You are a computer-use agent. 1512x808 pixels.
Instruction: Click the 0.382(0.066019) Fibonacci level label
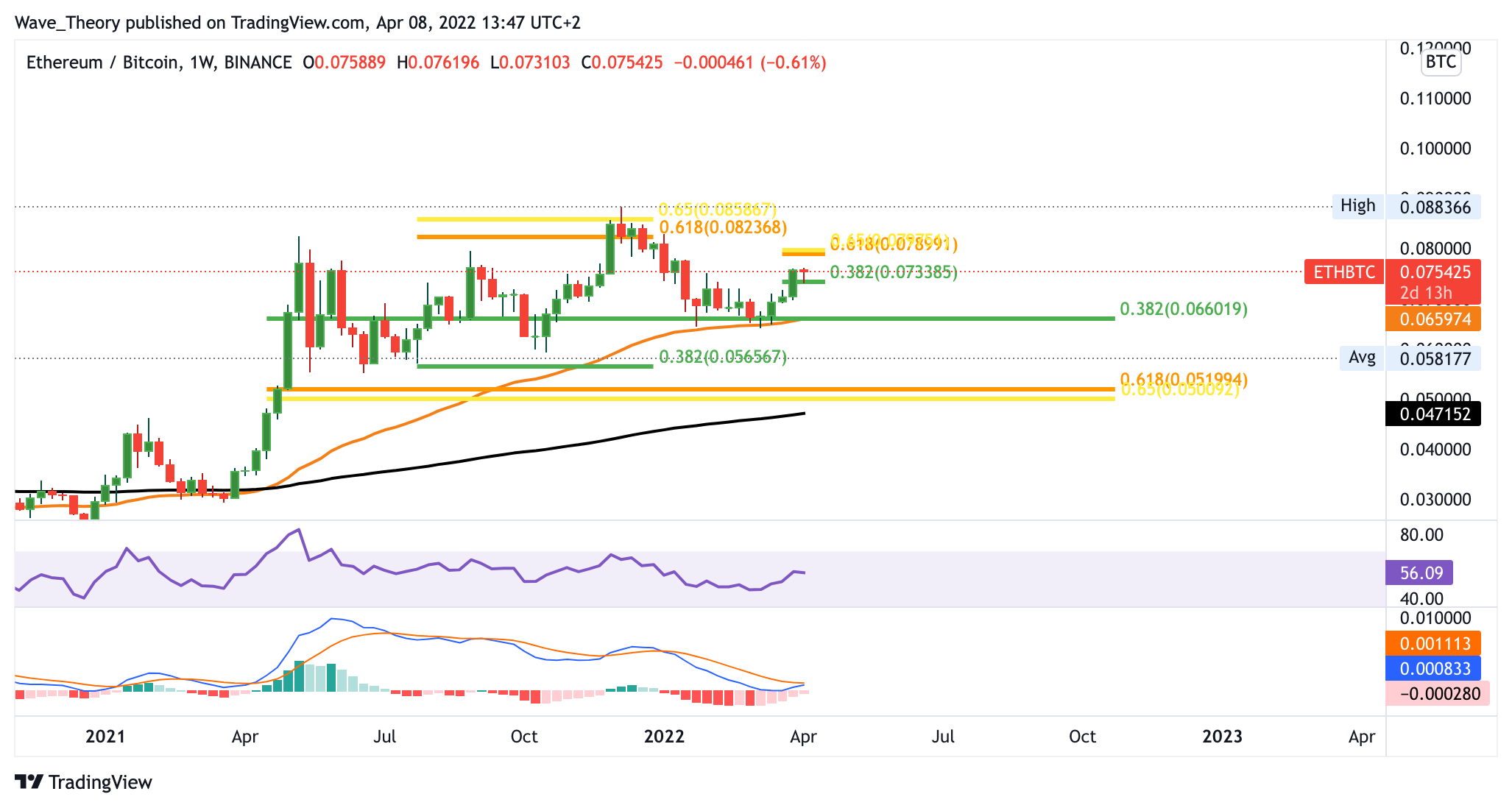(x=1183, y=309)
